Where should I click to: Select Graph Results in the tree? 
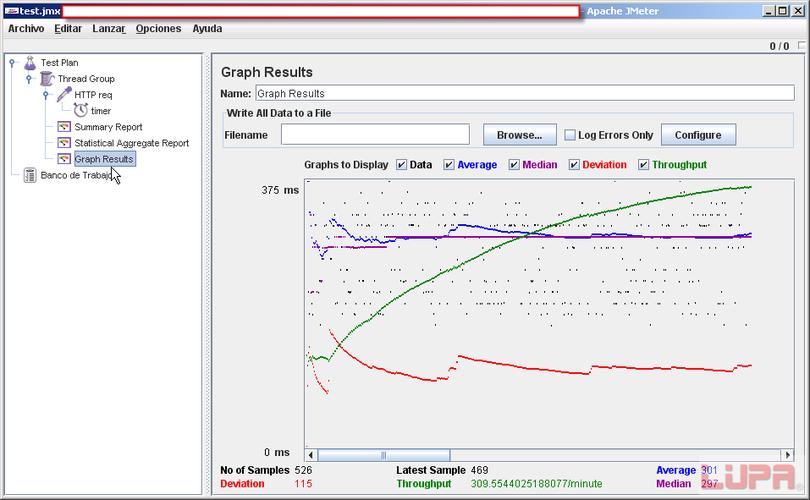tap(104, 159)
